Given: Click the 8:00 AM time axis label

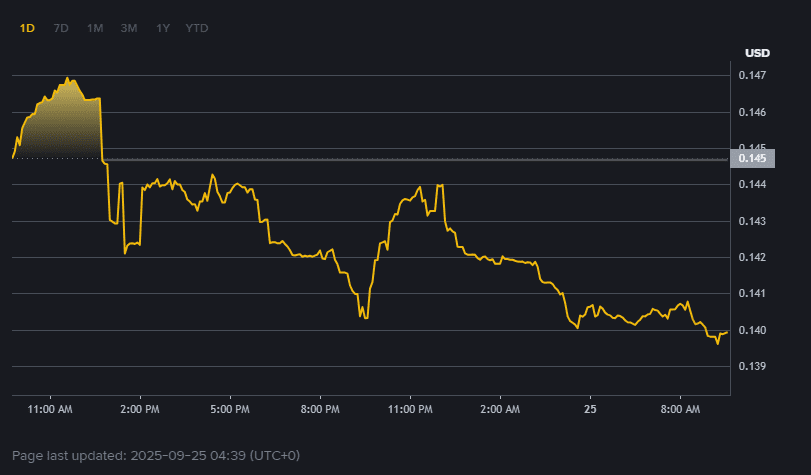Looking at the screenshot, I should click(x=680, y=410).
